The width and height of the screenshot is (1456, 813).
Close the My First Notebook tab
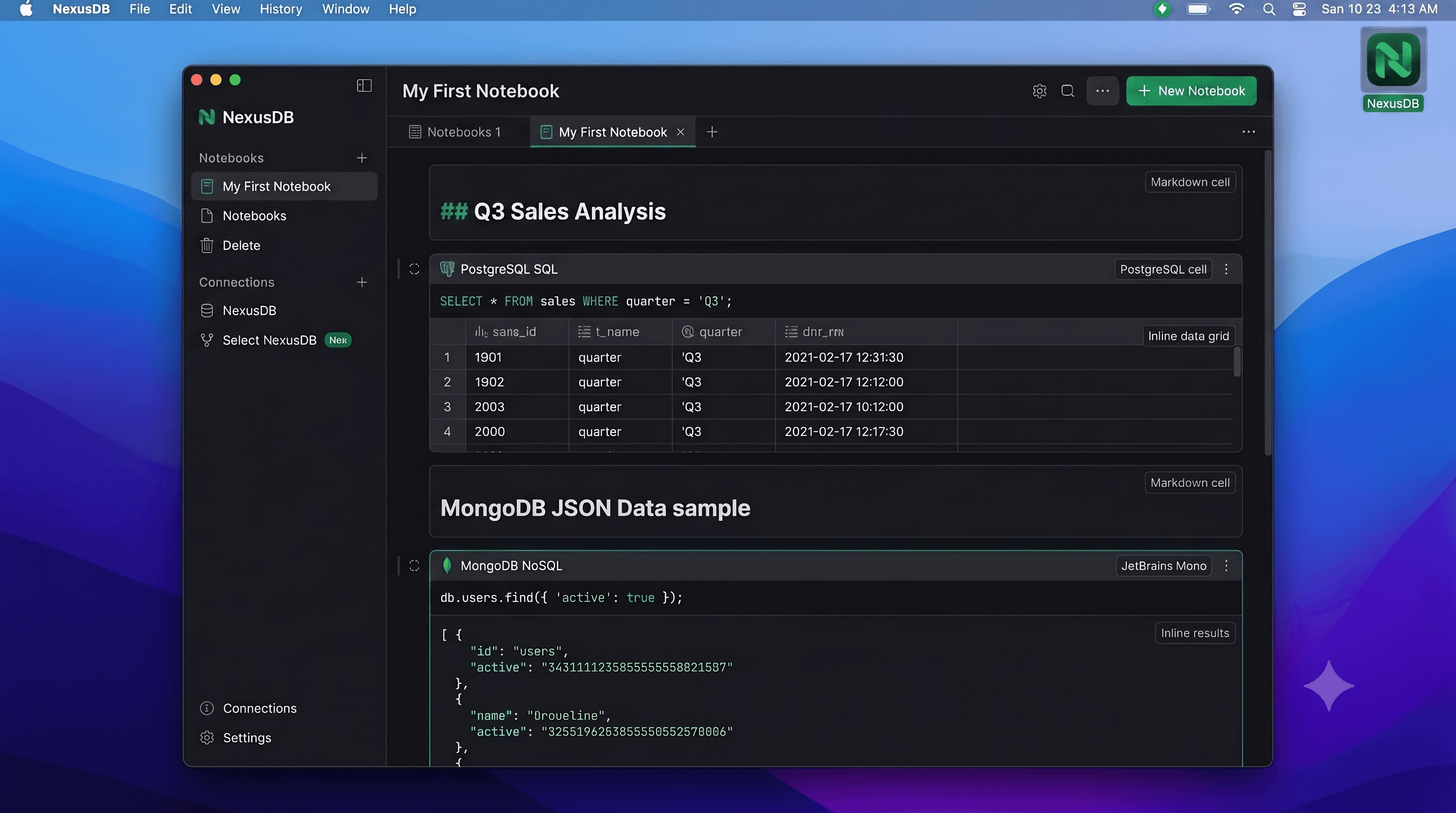point(680,132)
